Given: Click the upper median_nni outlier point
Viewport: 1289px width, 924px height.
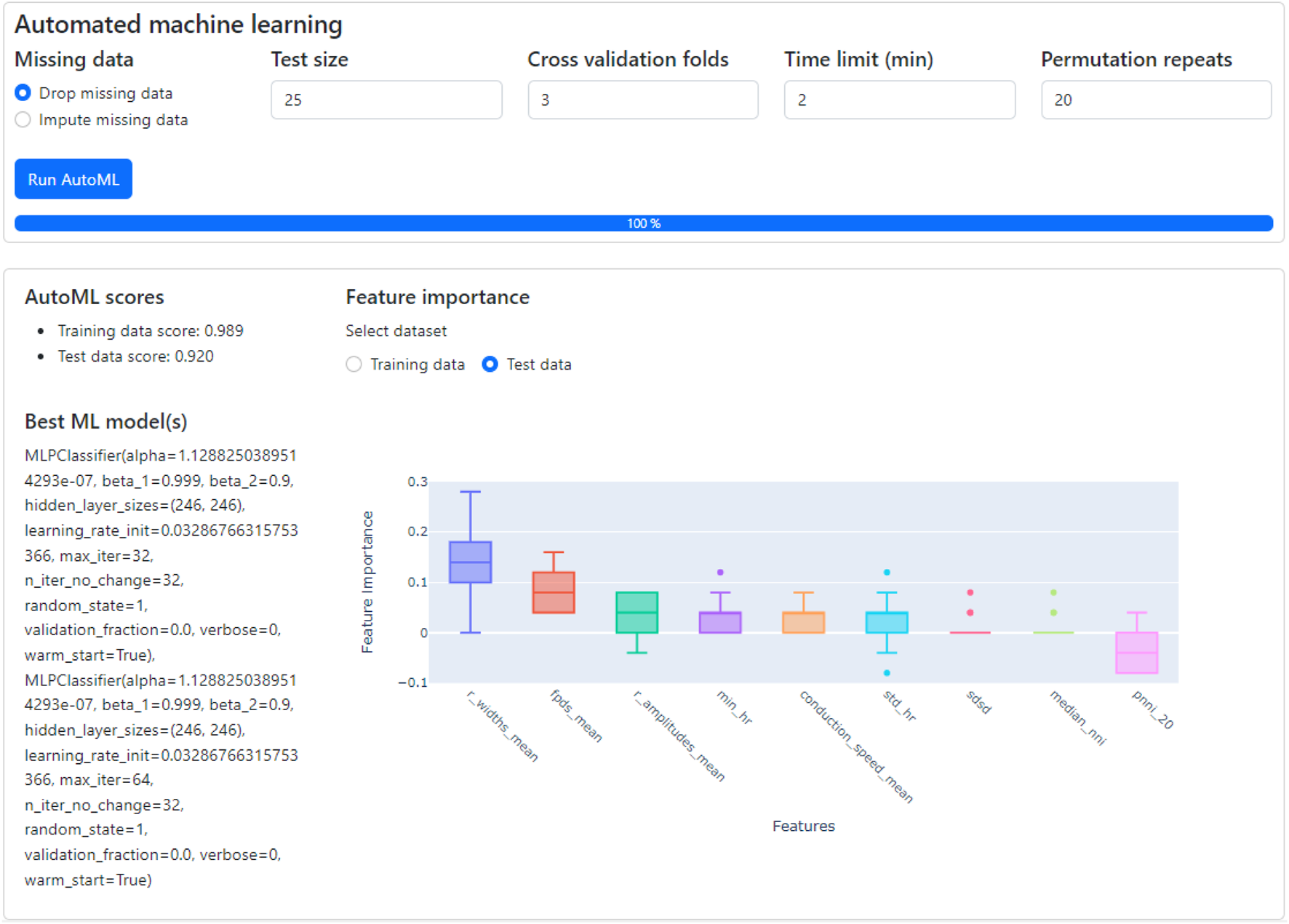Looking at the screenshot, I should click(1053, 593).
